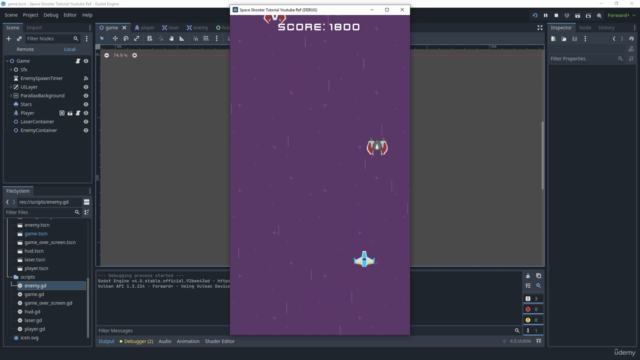The image size is (640, 360).
Task: Open the Debug menu
Action: [x=51, y=15]
